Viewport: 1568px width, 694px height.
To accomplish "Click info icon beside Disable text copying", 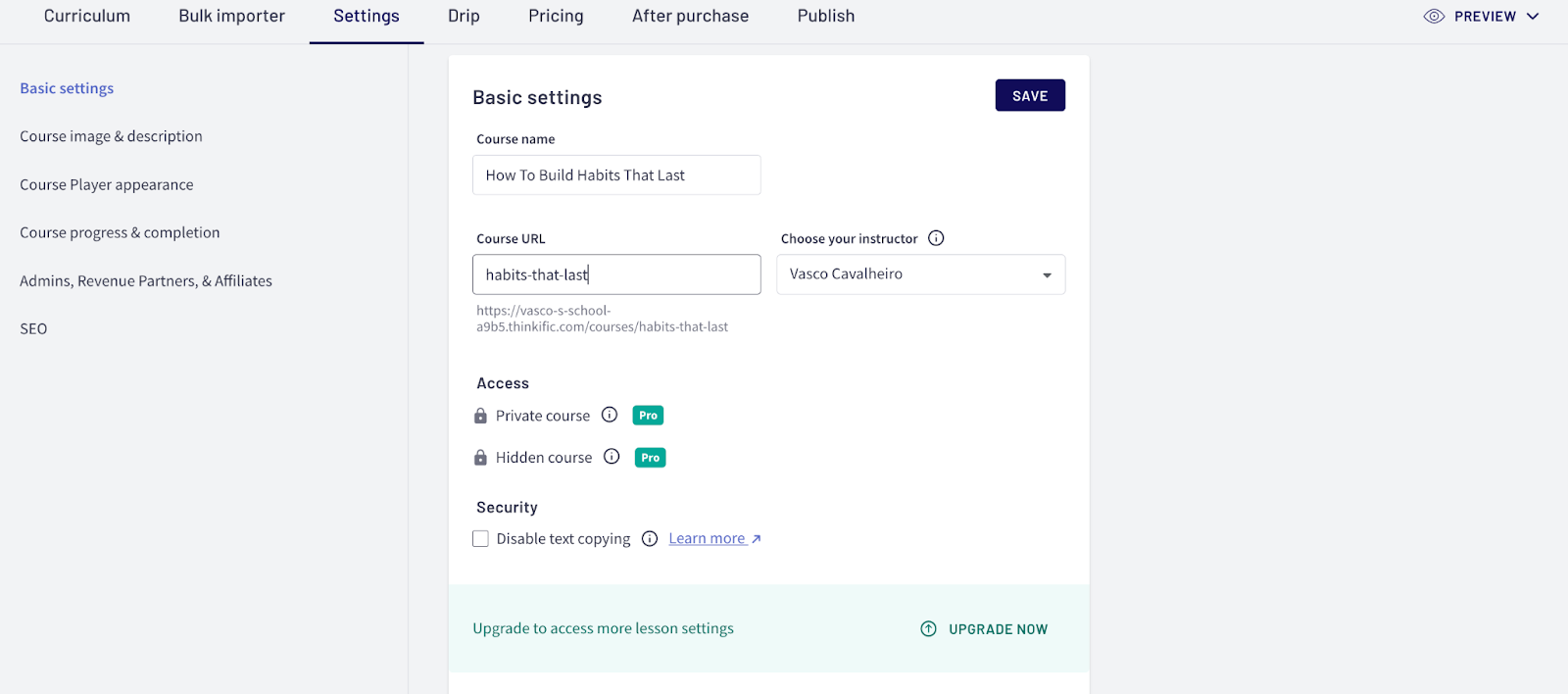I will coord(650,539).
